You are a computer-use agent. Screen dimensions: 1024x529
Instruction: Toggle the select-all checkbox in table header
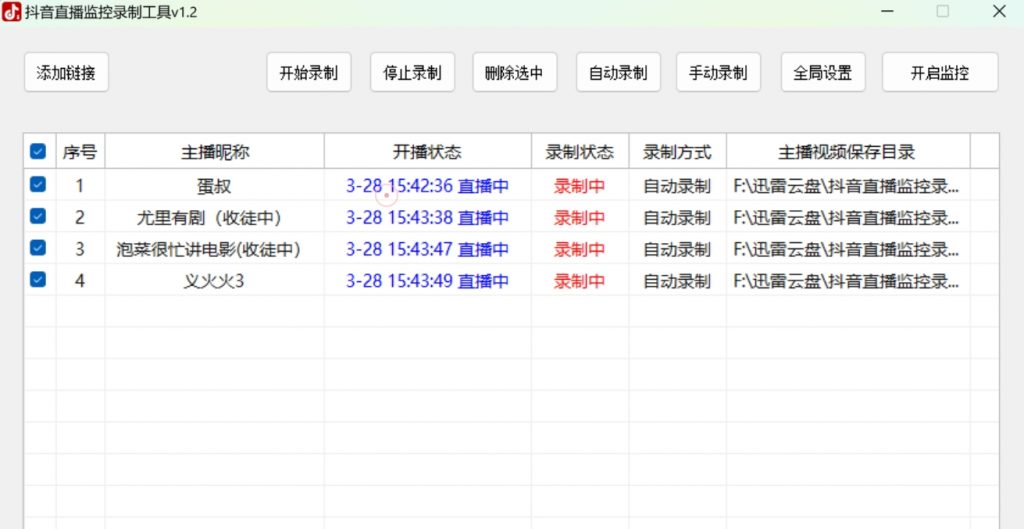click(x=38, y=152)
